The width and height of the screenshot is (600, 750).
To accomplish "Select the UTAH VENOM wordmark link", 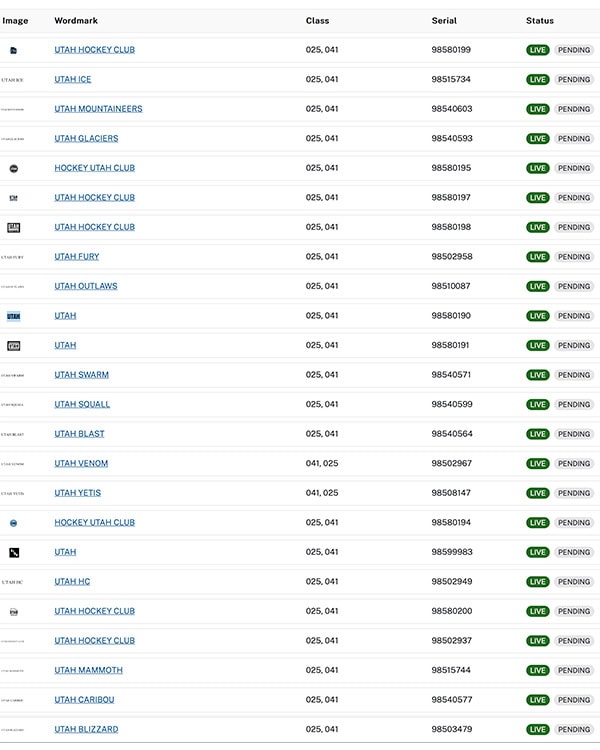I will [81, 463].
